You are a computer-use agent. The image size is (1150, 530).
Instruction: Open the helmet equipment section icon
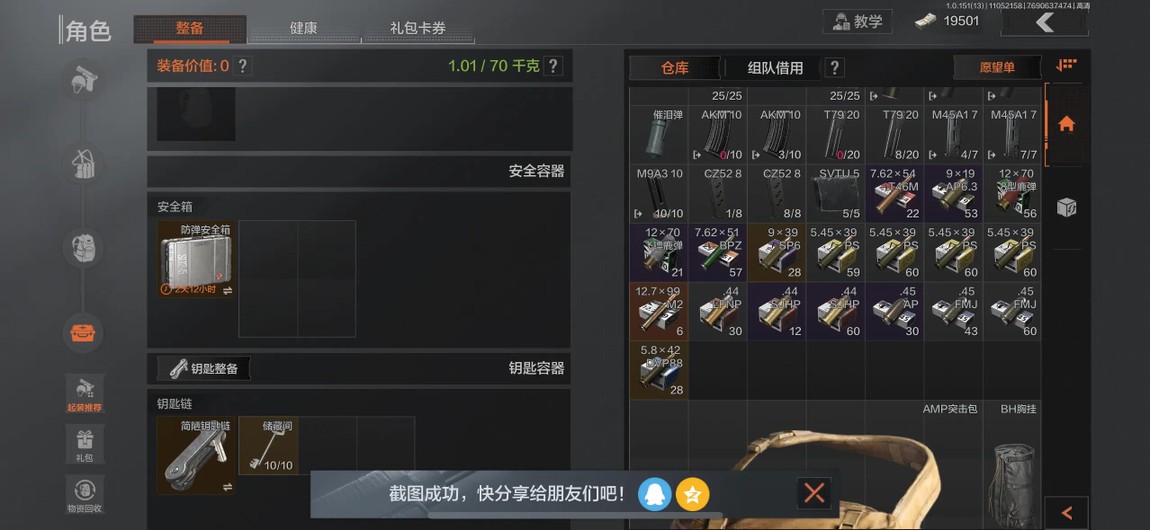pyautogui.click(x=82, y=80)
